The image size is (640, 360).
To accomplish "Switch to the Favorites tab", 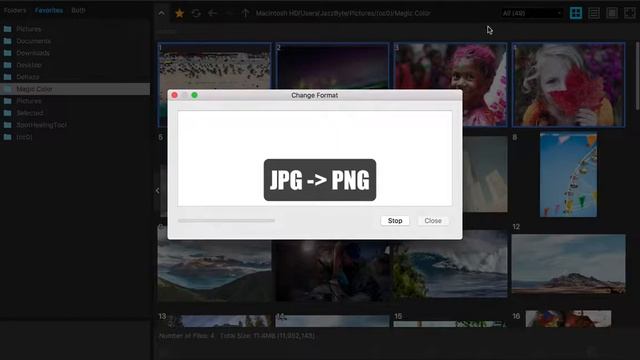I will (49, 10).
